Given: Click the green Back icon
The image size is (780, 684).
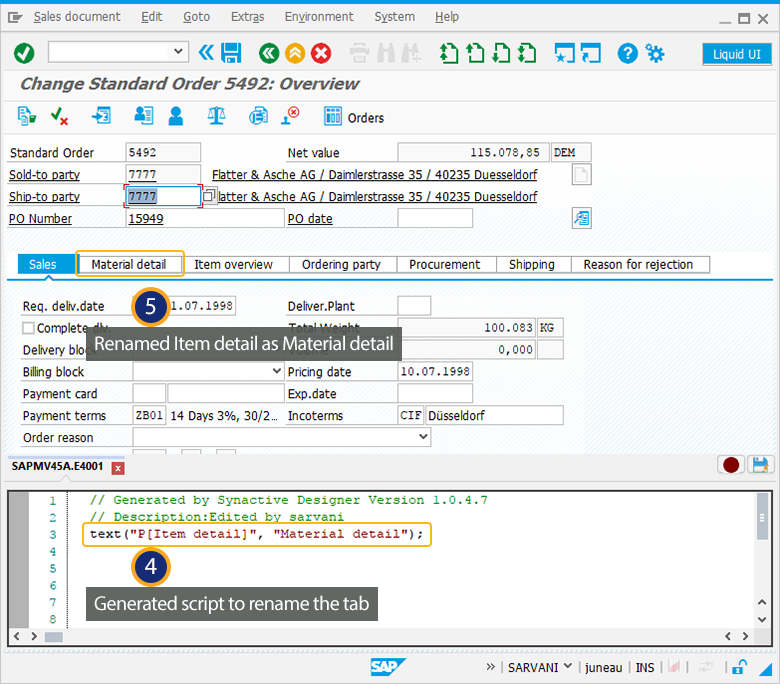Looking at the screenshot, I should coord(269,53).
